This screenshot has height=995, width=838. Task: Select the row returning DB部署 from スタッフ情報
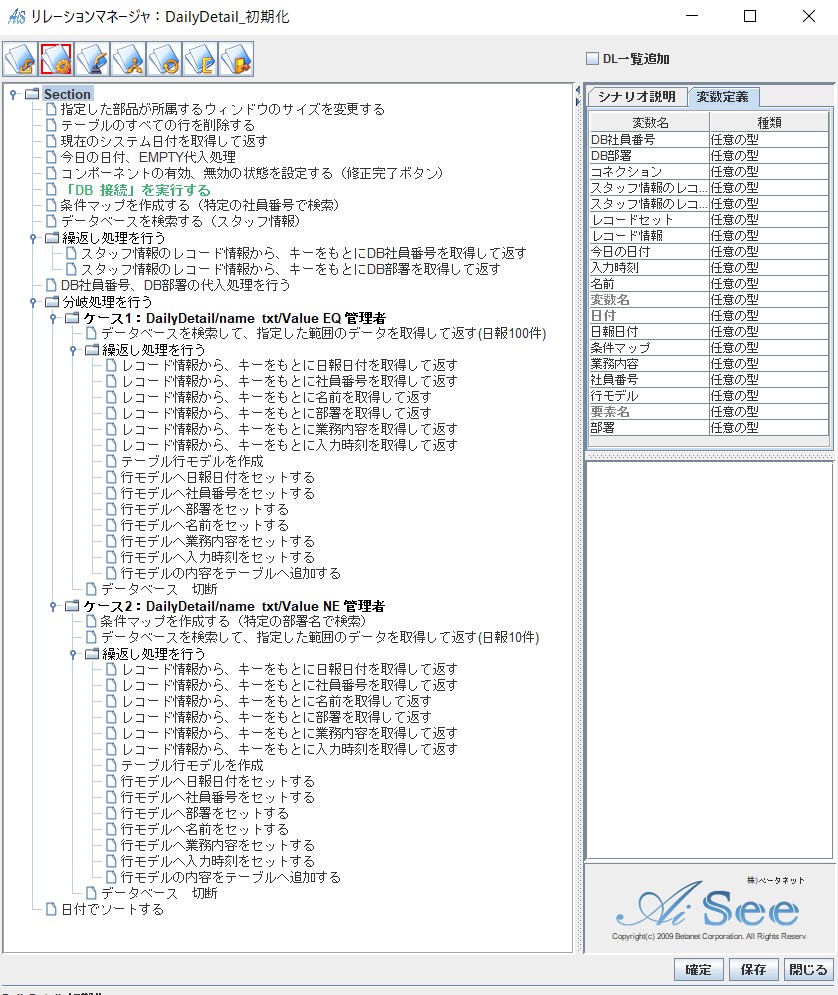[x=291, y=269]
